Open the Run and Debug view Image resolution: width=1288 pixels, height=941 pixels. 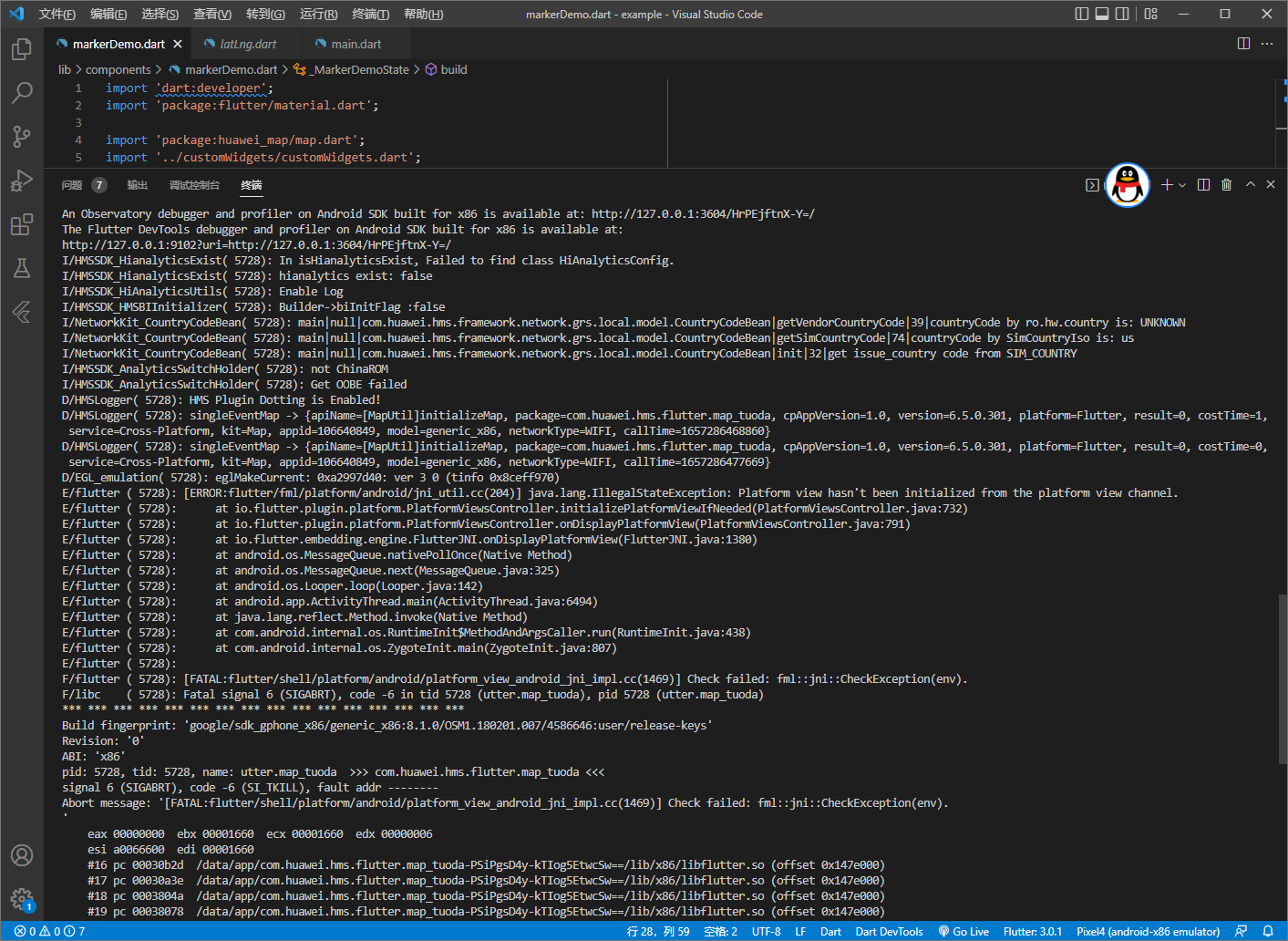point(22,180)
